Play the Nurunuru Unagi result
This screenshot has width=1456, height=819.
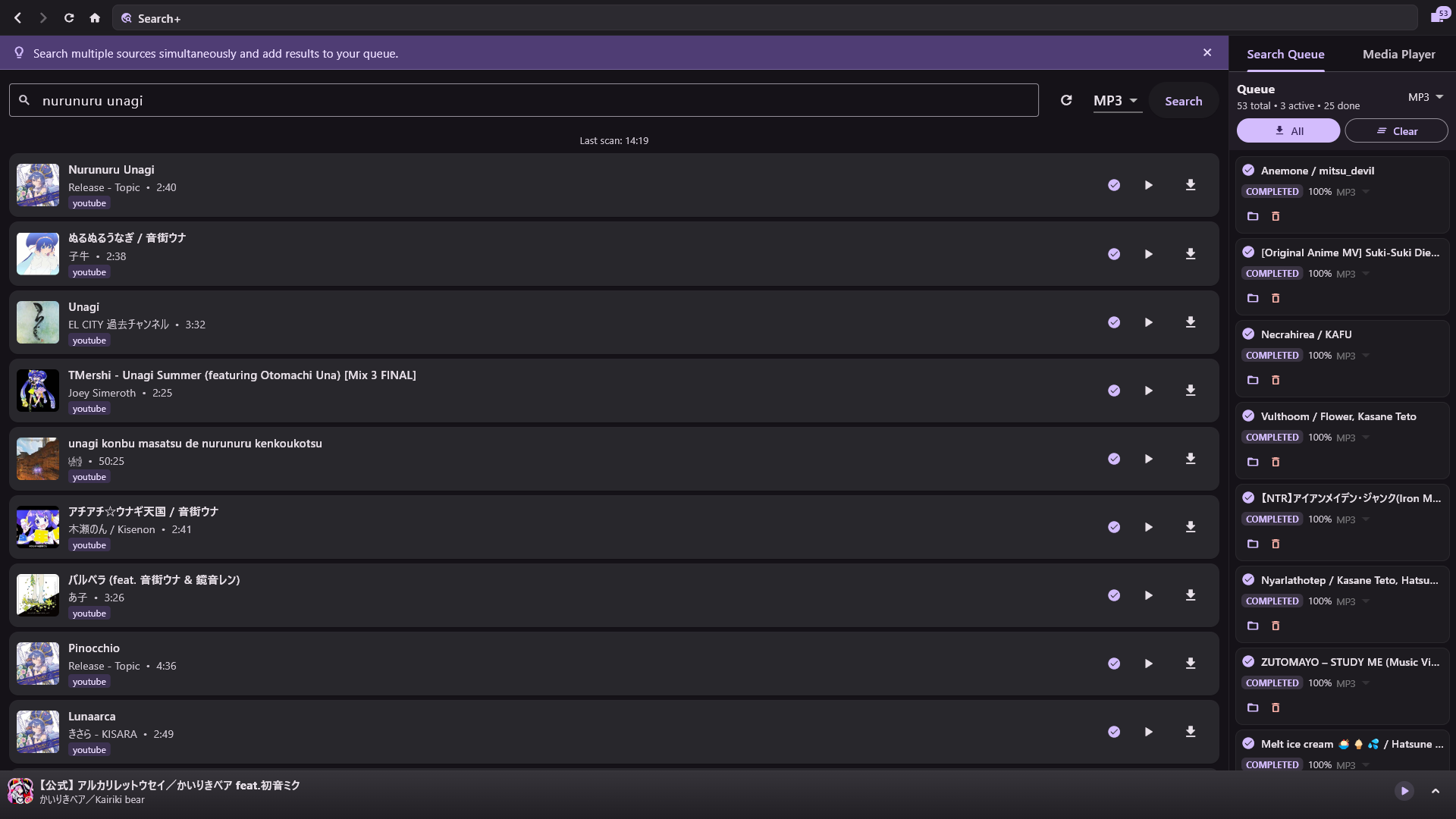click(x=1148, y=185)
